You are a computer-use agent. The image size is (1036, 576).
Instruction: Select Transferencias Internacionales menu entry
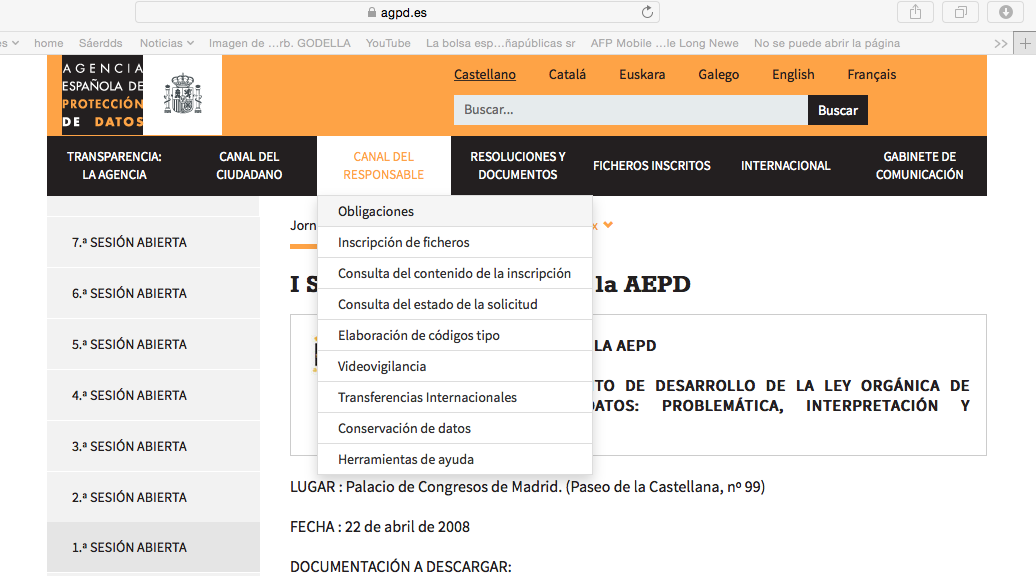click(455, 398)
